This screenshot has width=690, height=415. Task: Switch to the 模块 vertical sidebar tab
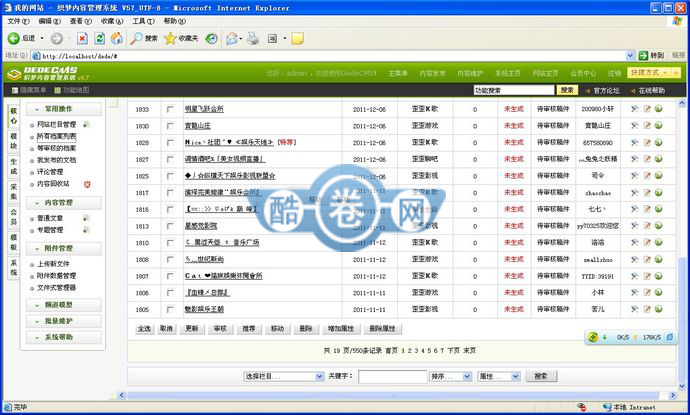coord(14,141)
